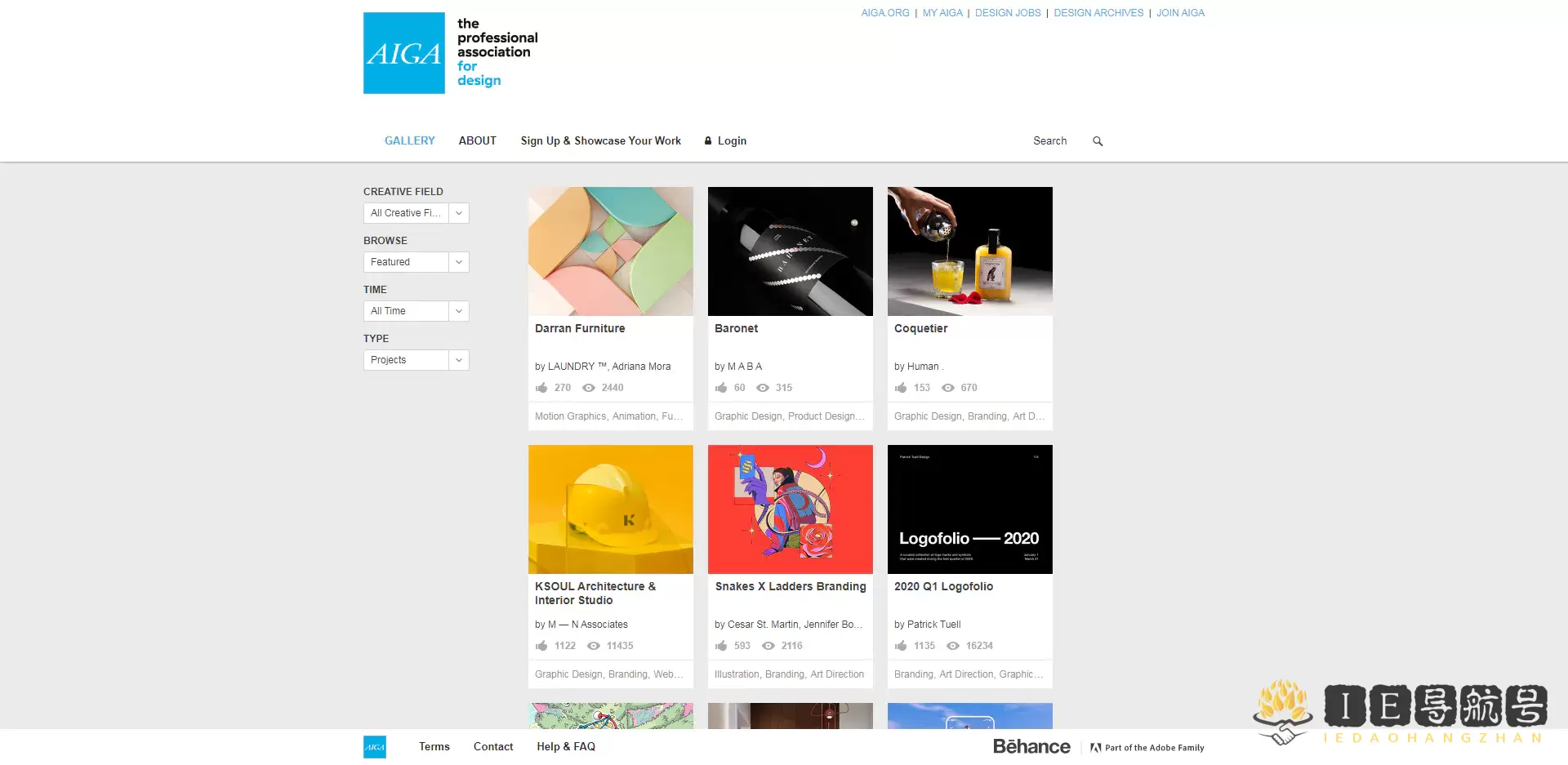Screen dimensions: 1568x765
Task: Open the Projects type dropdown
Action: coord(416,360)
